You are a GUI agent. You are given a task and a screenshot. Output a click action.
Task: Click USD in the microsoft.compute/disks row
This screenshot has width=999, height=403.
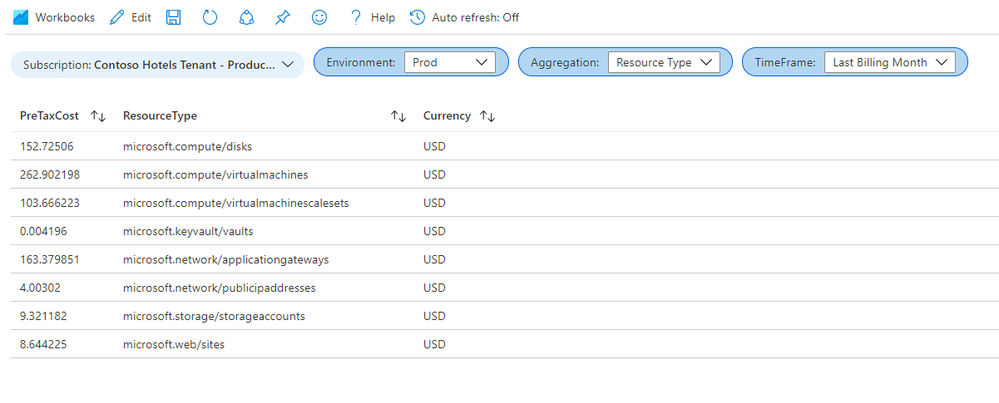pos(434,146)
